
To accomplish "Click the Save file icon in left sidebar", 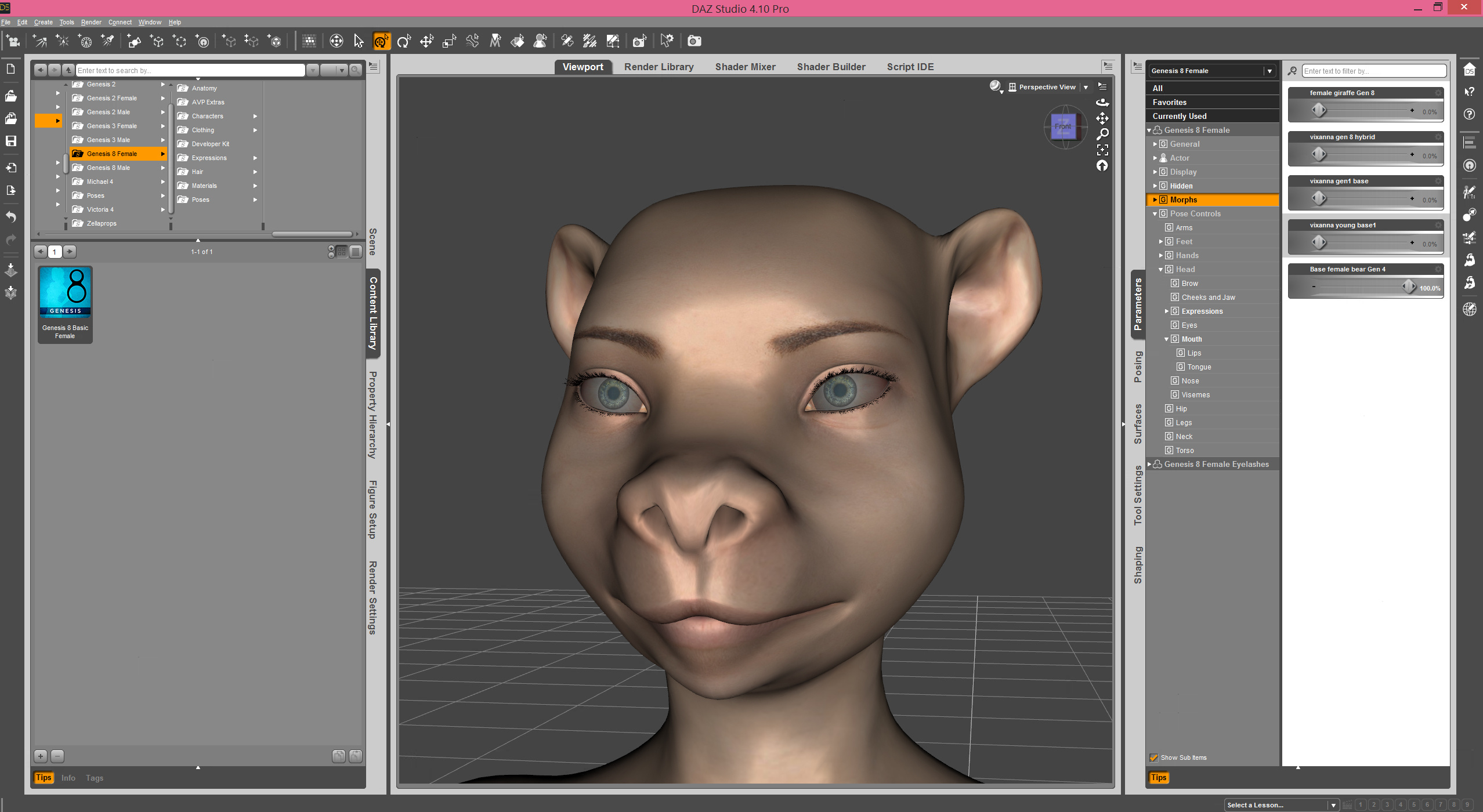I will click(11, 141).
